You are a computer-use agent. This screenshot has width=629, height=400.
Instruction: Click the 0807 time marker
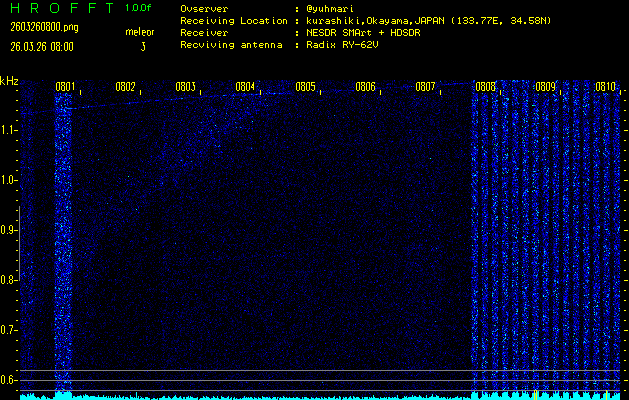[425, 87]
